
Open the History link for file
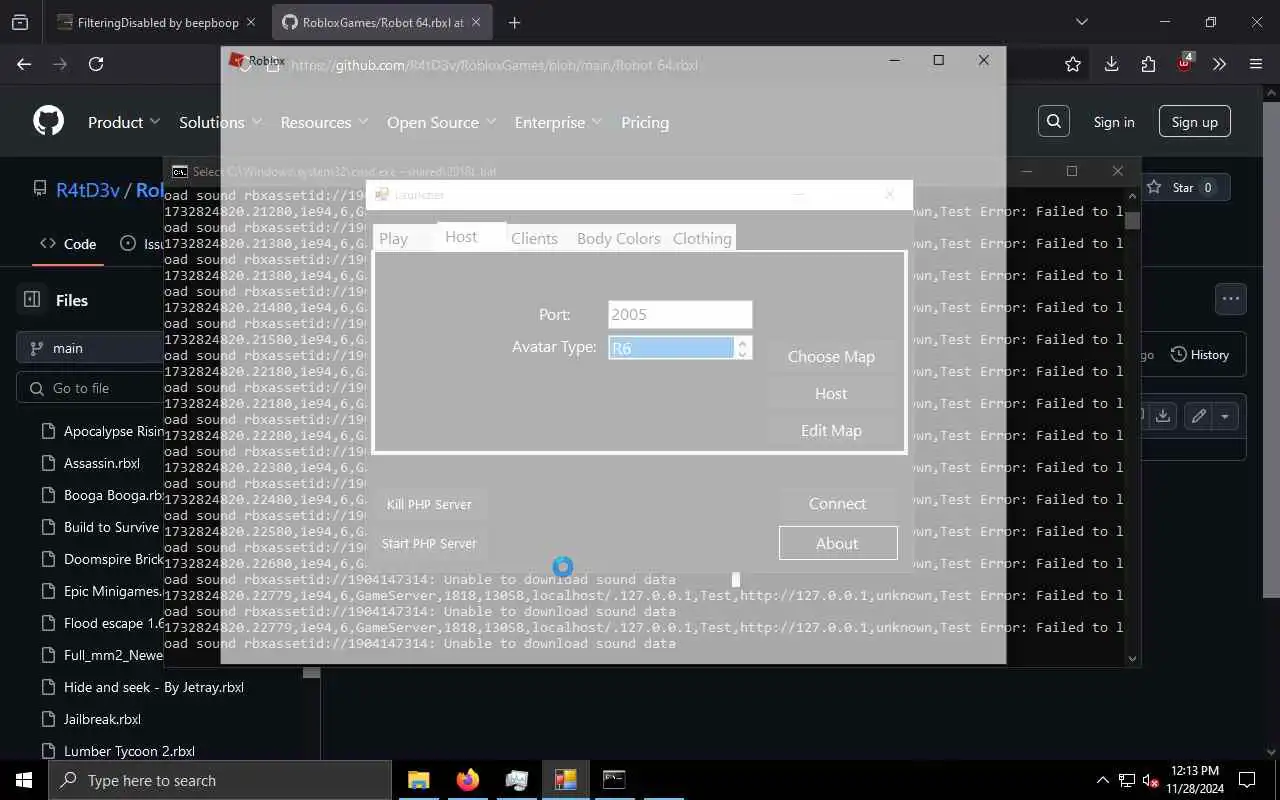point(1200,354)
